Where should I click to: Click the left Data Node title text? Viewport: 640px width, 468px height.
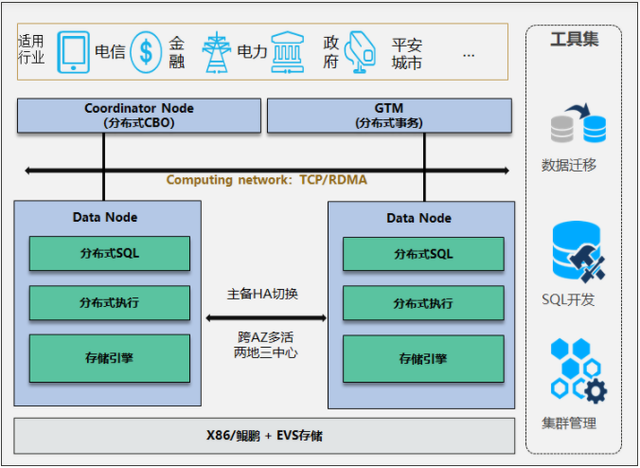tap(105, 217)
